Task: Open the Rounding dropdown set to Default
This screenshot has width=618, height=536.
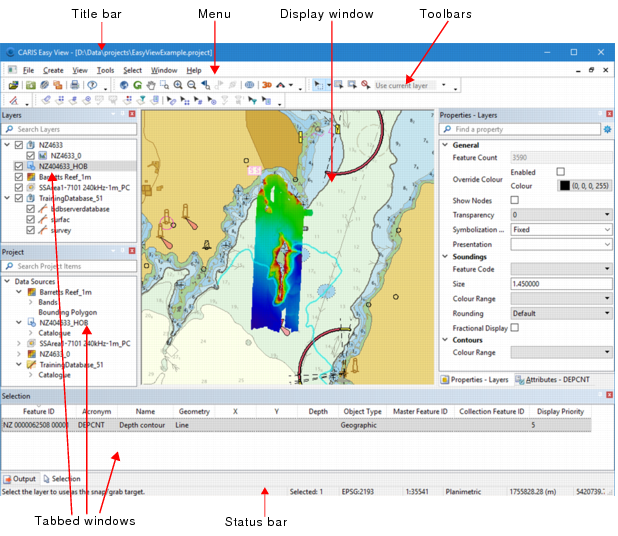Action: point(560,312)
